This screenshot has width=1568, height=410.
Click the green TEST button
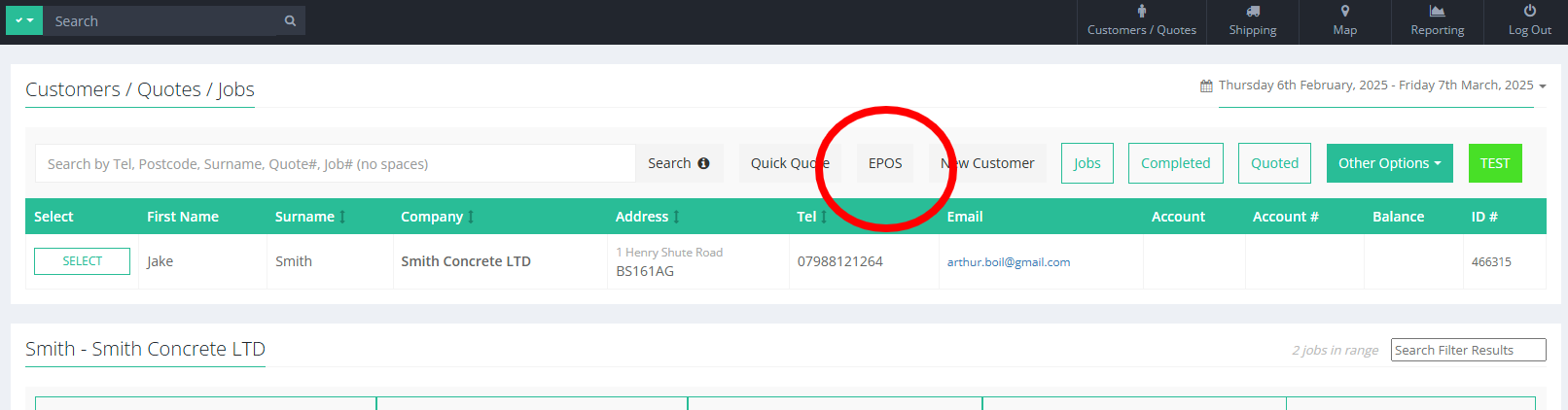pyautogui.click(x=1495, y=163)
